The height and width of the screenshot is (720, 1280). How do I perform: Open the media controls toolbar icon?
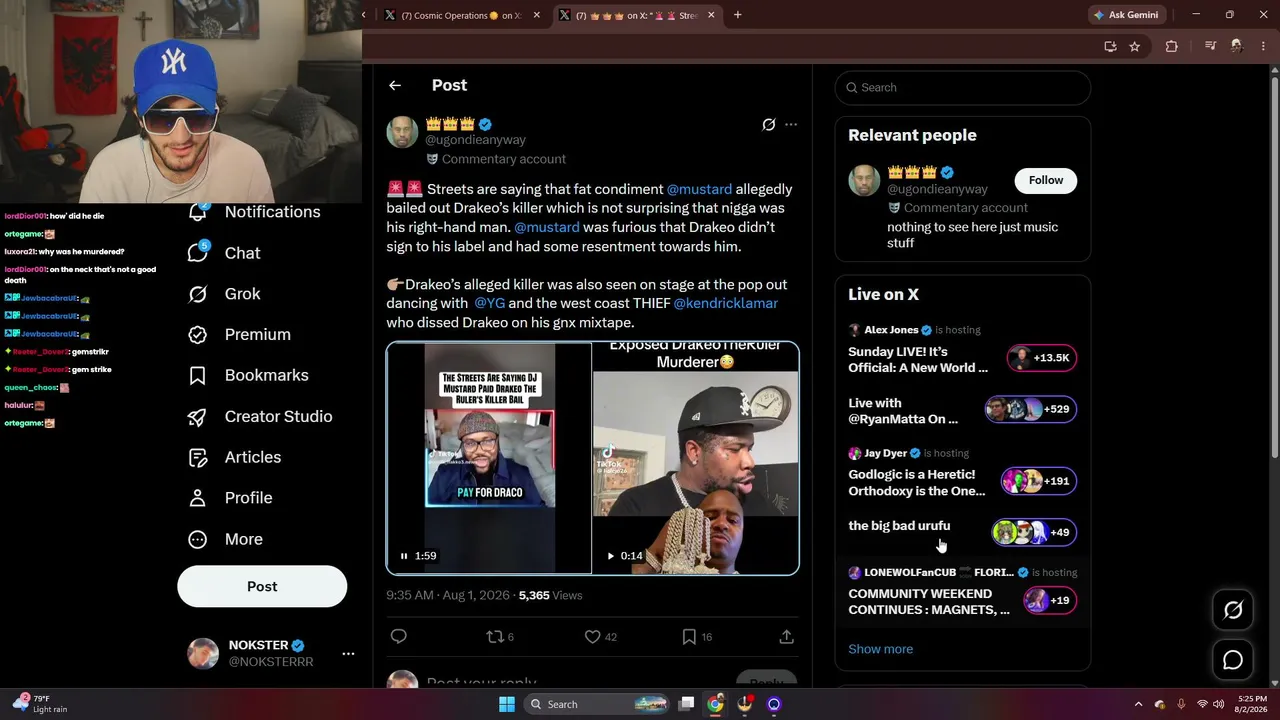(x=1210, y=46)
